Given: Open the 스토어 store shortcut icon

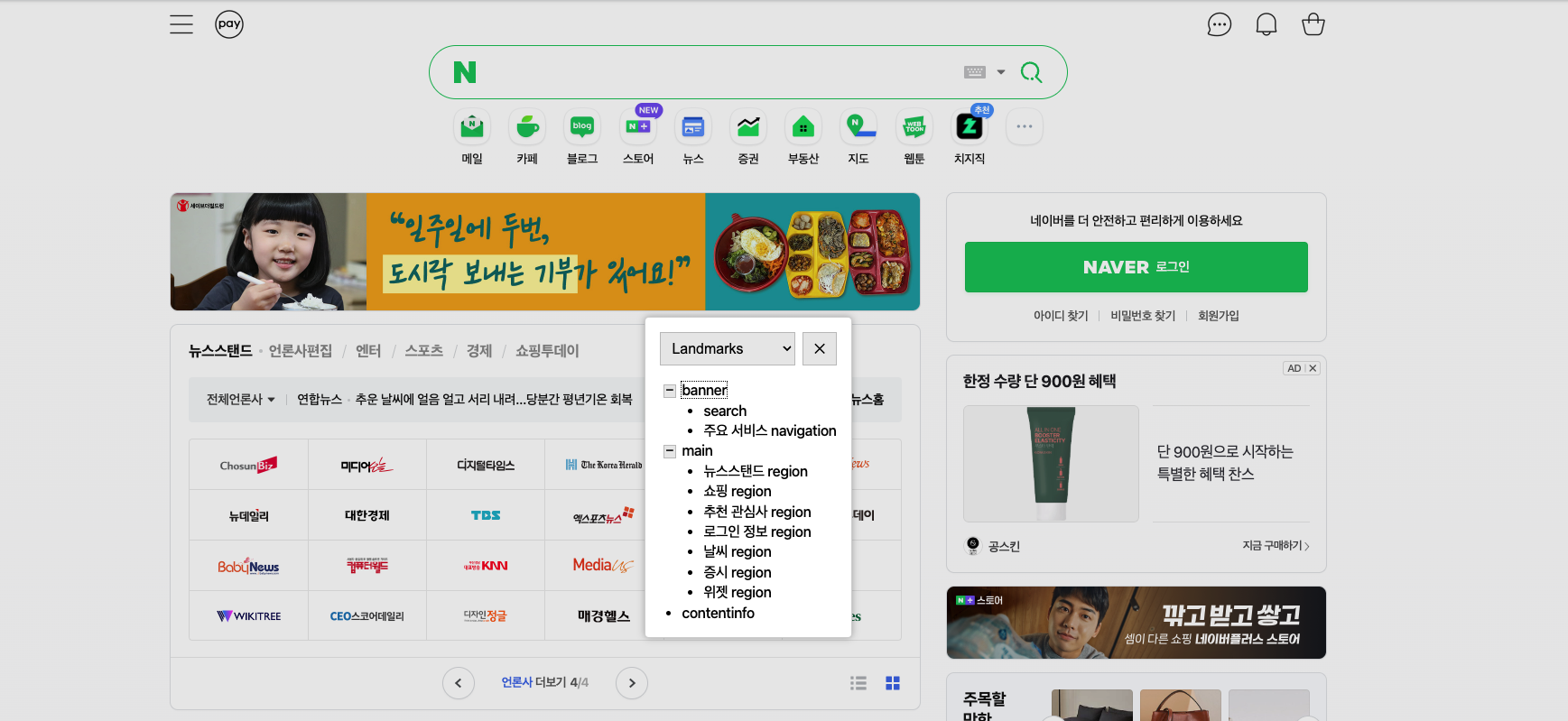Looking at the screenshot, I should point(638,127).
